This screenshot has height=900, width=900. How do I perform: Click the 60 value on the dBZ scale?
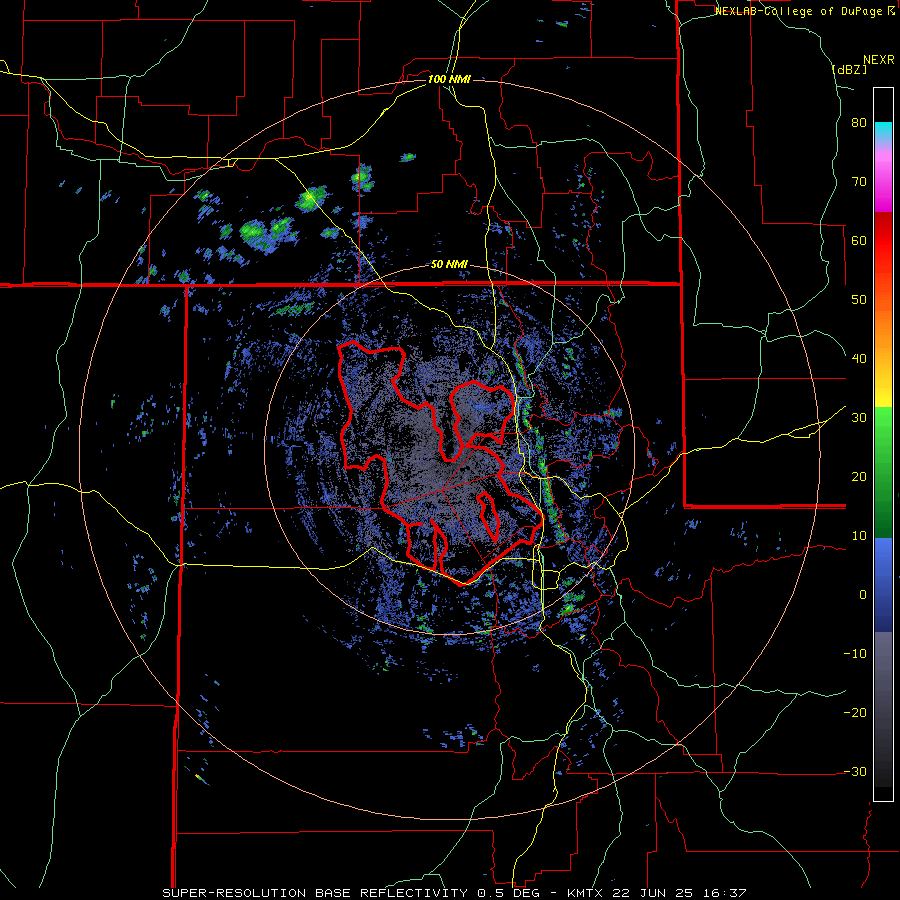click(859, 240)
